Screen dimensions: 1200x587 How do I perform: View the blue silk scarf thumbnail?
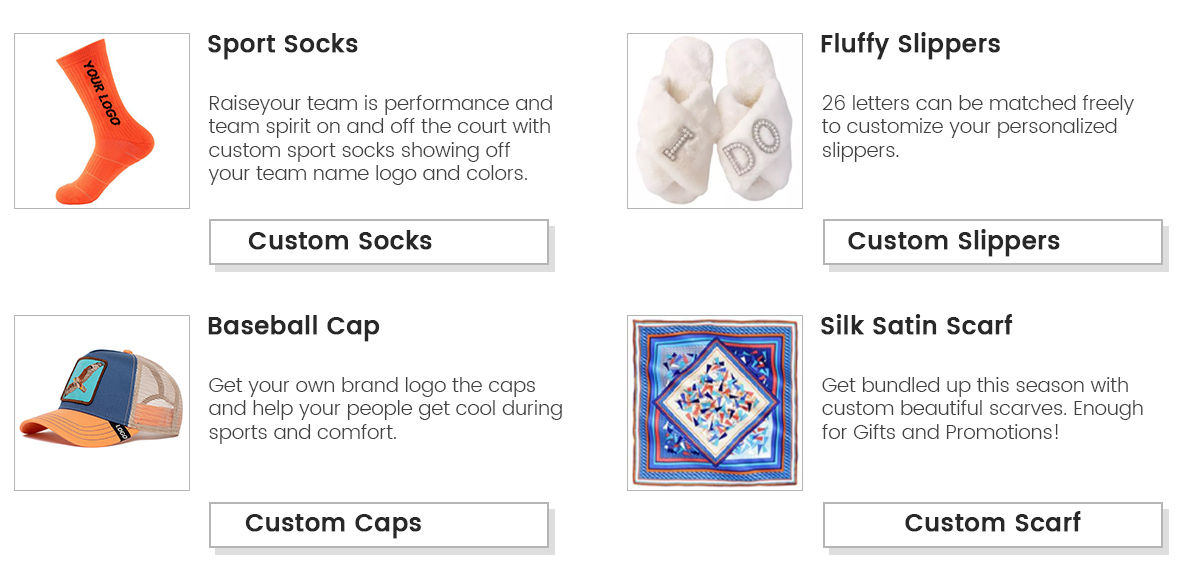point(714,402)
